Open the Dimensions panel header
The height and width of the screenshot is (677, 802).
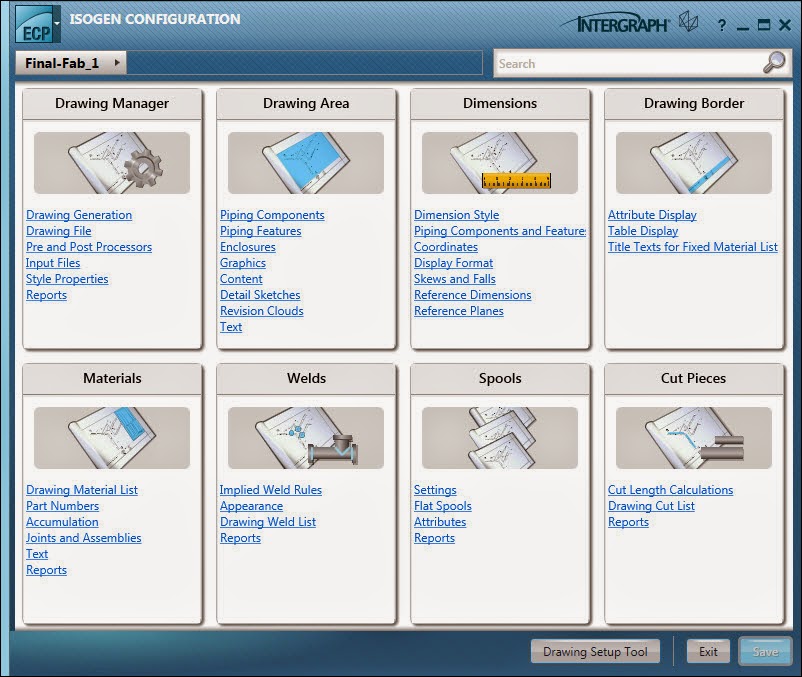(x=500, y=104)
